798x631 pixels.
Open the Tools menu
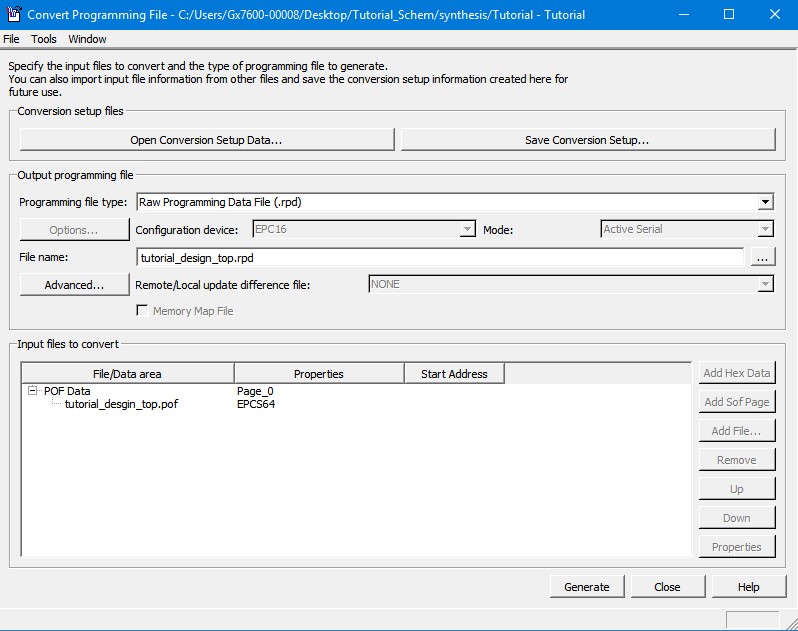44,39
